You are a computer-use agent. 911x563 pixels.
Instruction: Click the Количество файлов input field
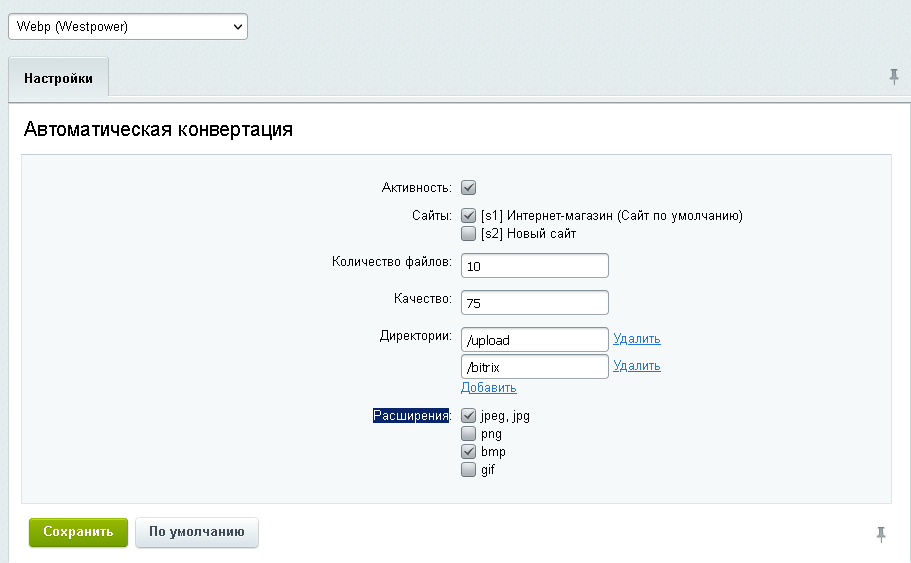tap(534, 265)
